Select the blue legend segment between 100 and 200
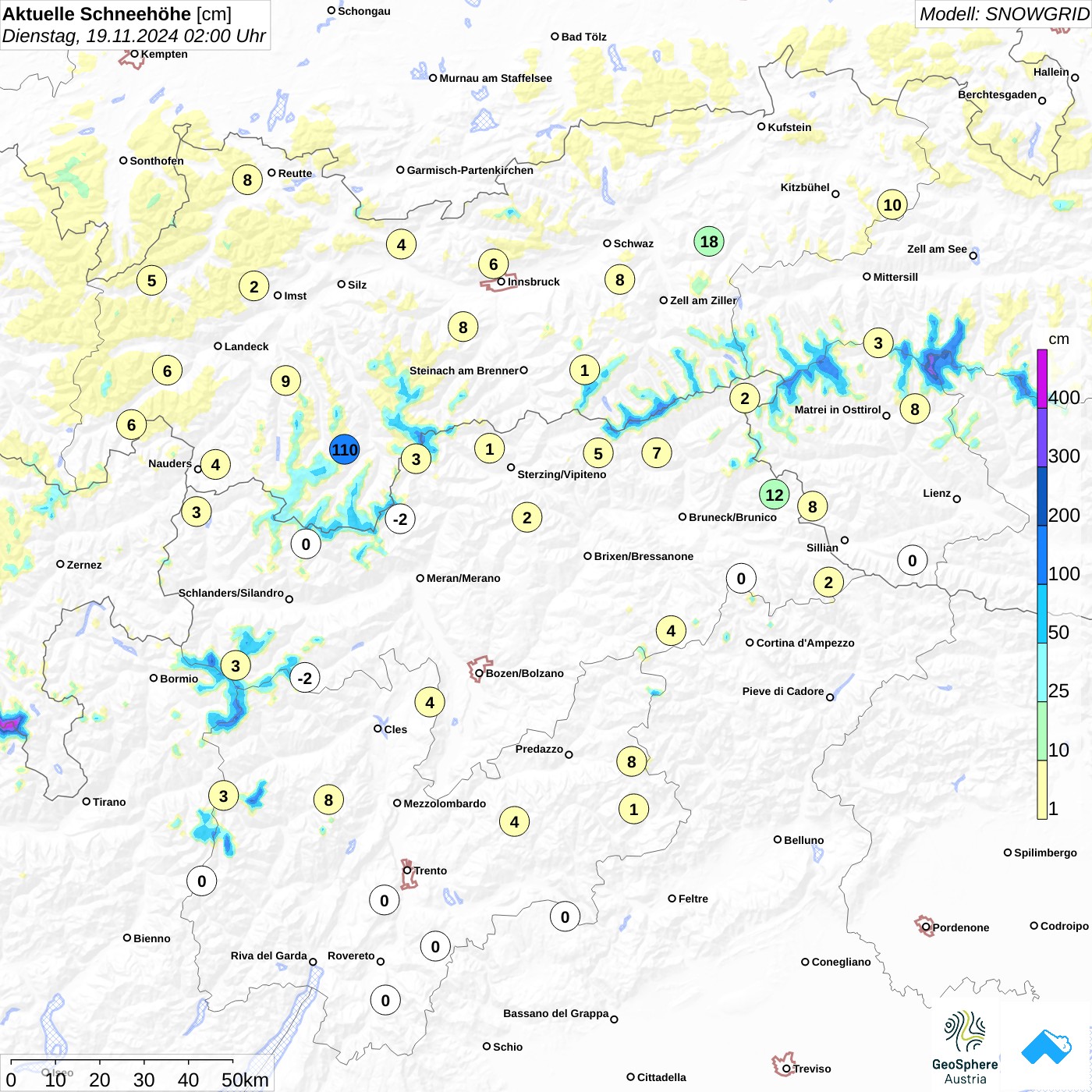The image size is (1092, 1092). tap(1042, 555)
